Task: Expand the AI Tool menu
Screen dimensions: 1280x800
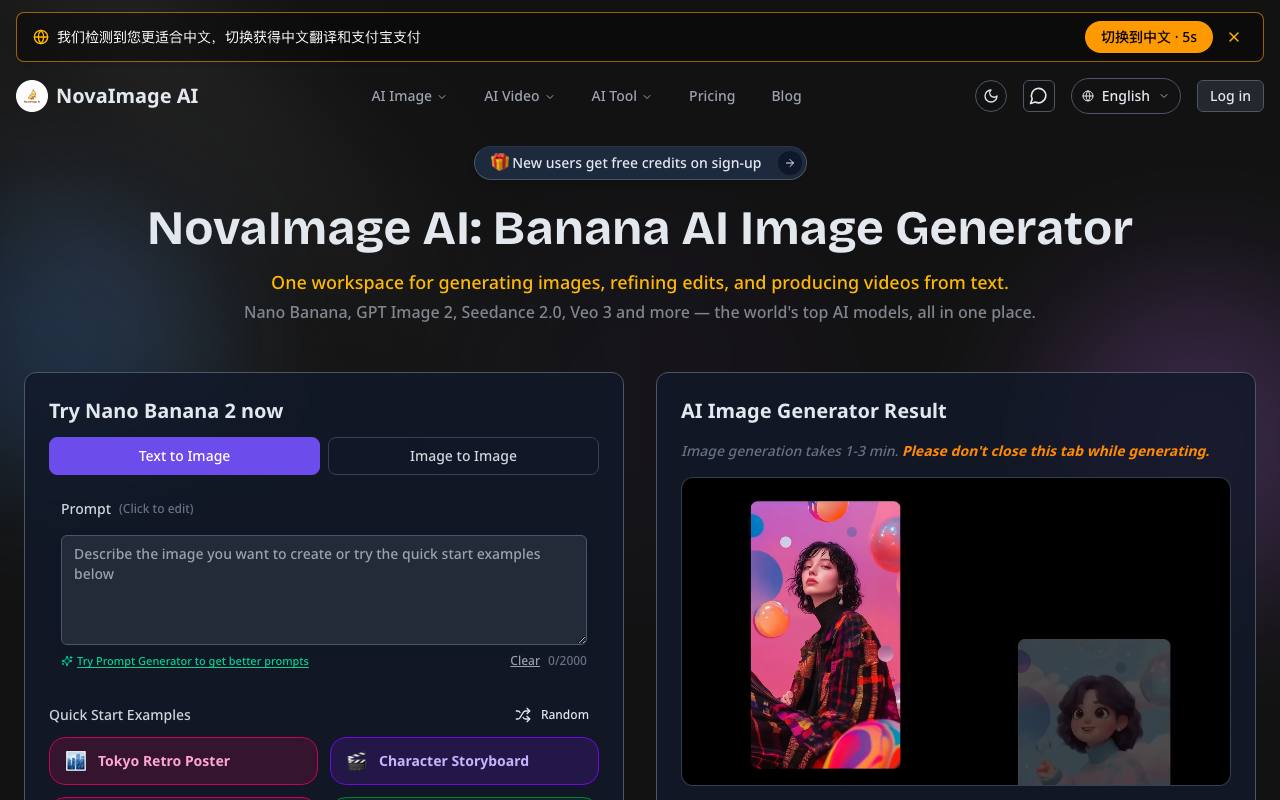Action: (621, 96)
